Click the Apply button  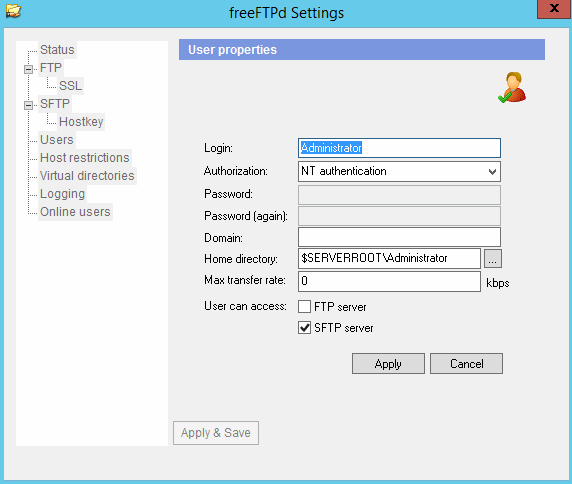point(388,363)
